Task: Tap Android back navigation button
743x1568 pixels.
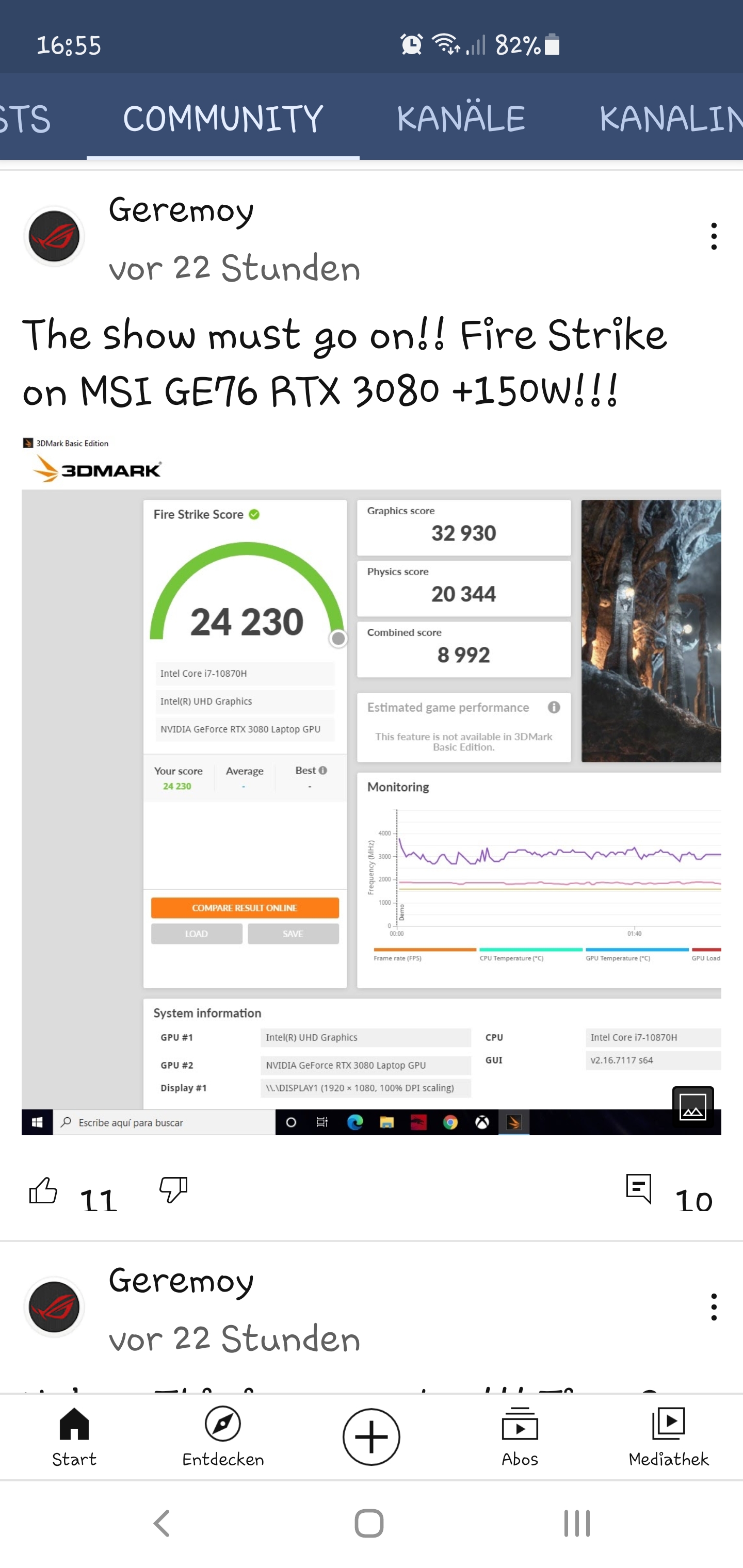Action: [161, 1524]
